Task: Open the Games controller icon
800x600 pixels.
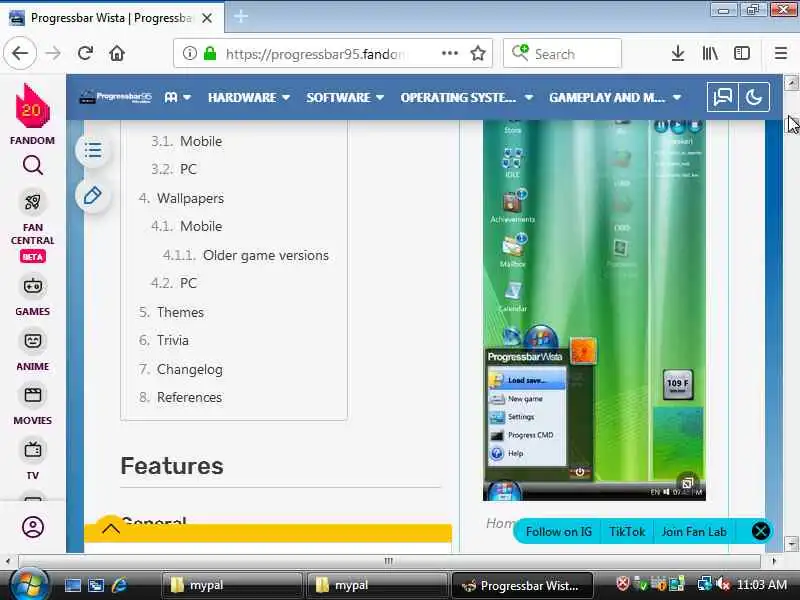Action: (x=33, y=286)
